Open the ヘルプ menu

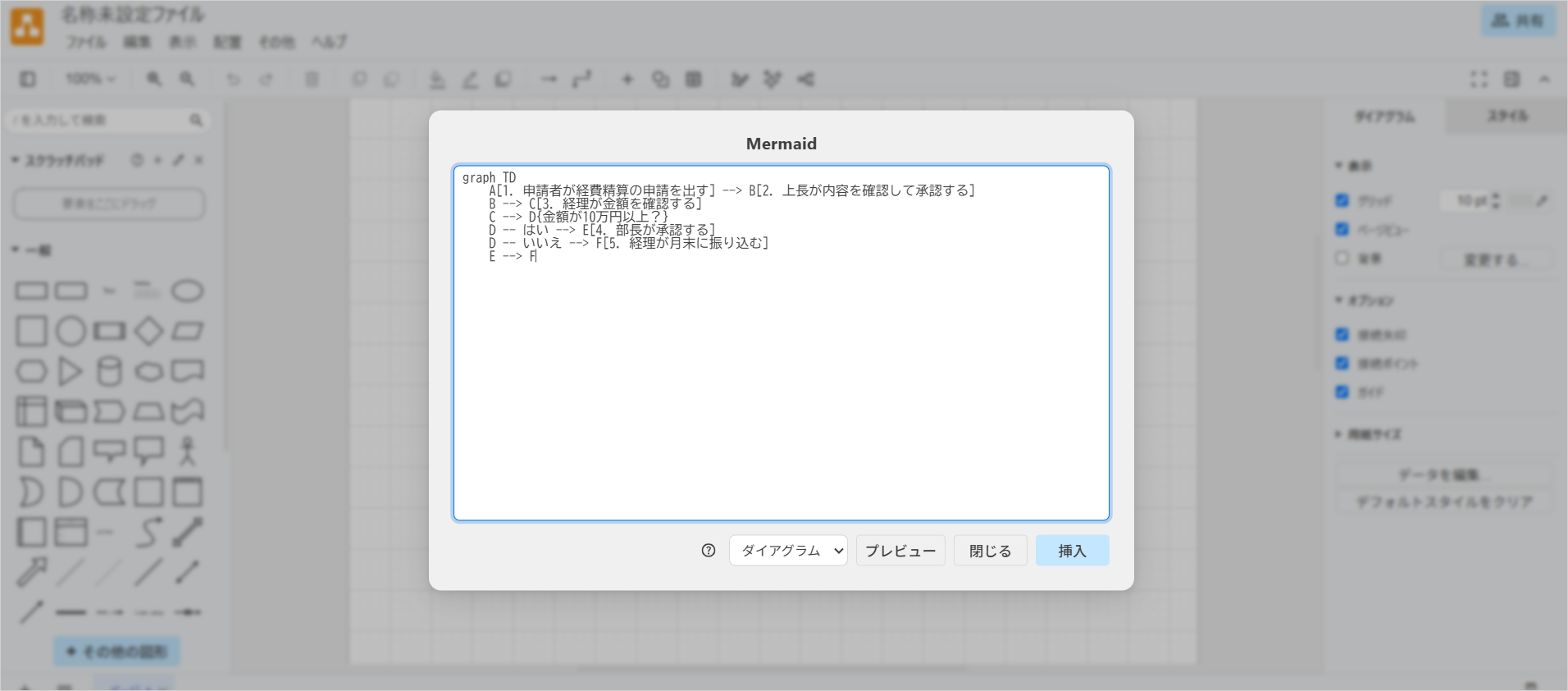tap(329, 42)
